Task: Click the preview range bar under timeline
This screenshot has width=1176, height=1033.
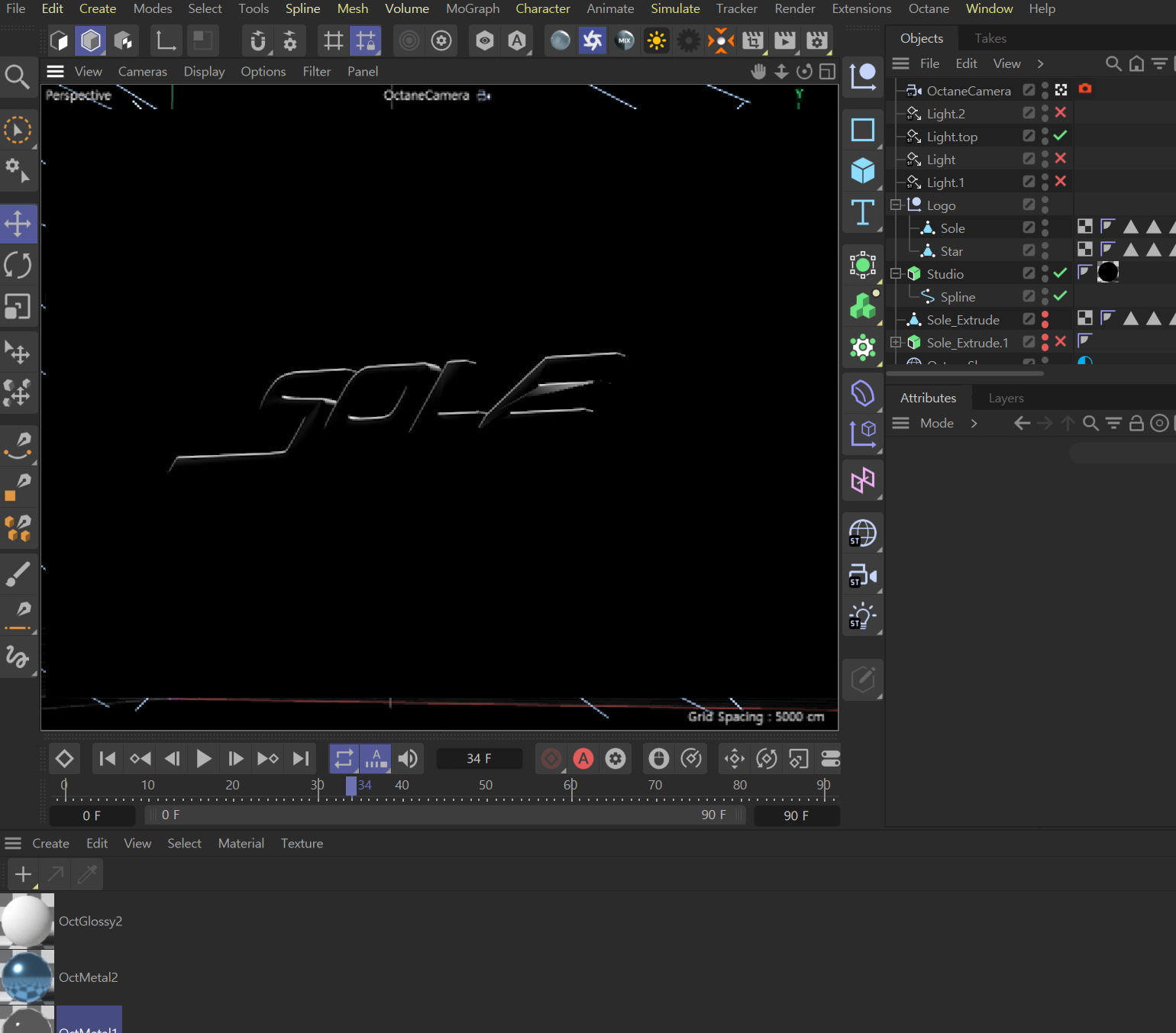Action: pyautogui.click(x=445, y=815)
